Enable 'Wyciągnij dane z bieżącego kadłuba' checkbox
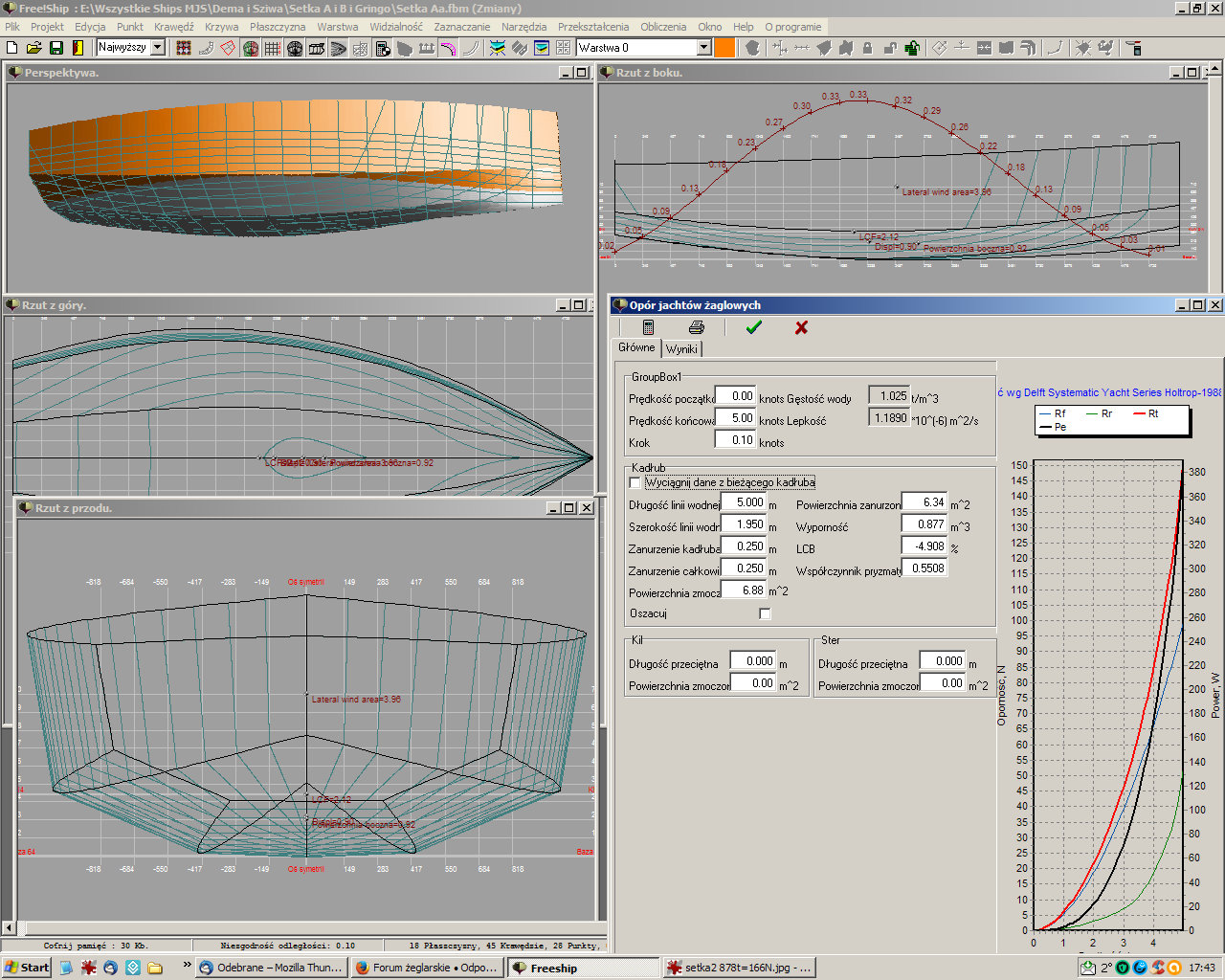Image resolution: width=1225 pixels, height=980 pixels. [x=635, y=483]
